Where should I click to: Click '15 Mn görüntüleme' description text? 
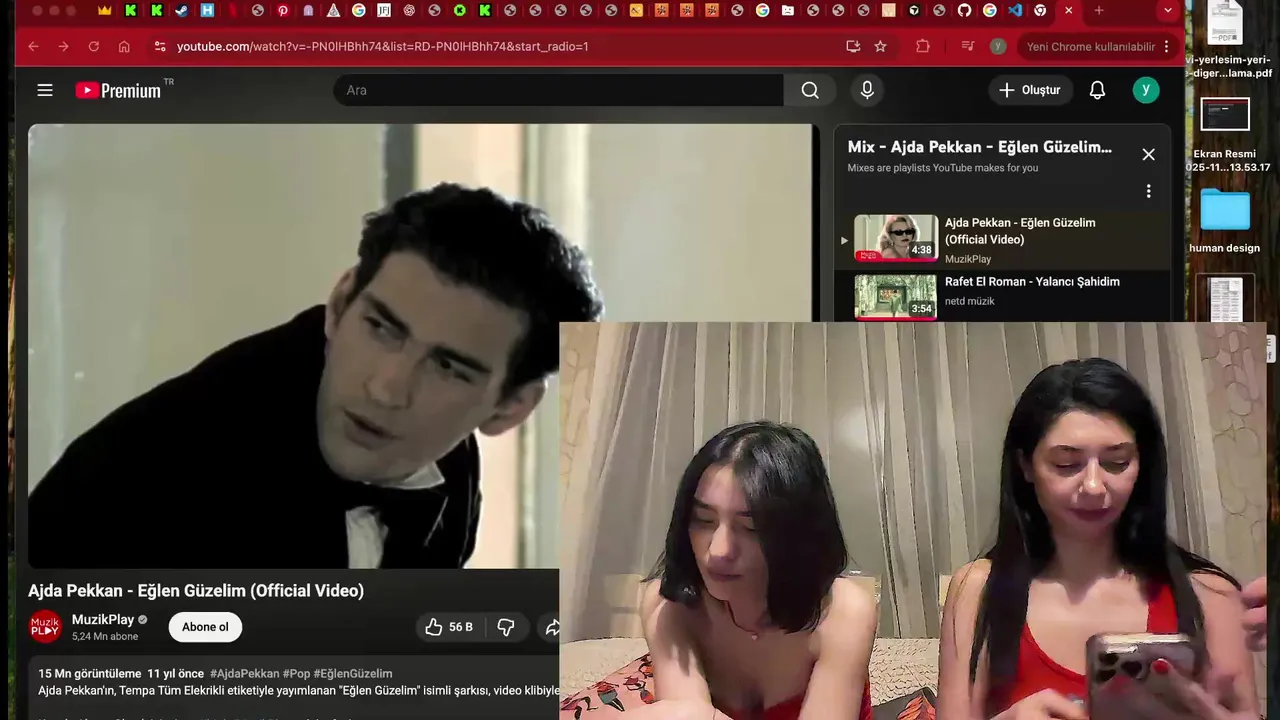pos(90,674)
